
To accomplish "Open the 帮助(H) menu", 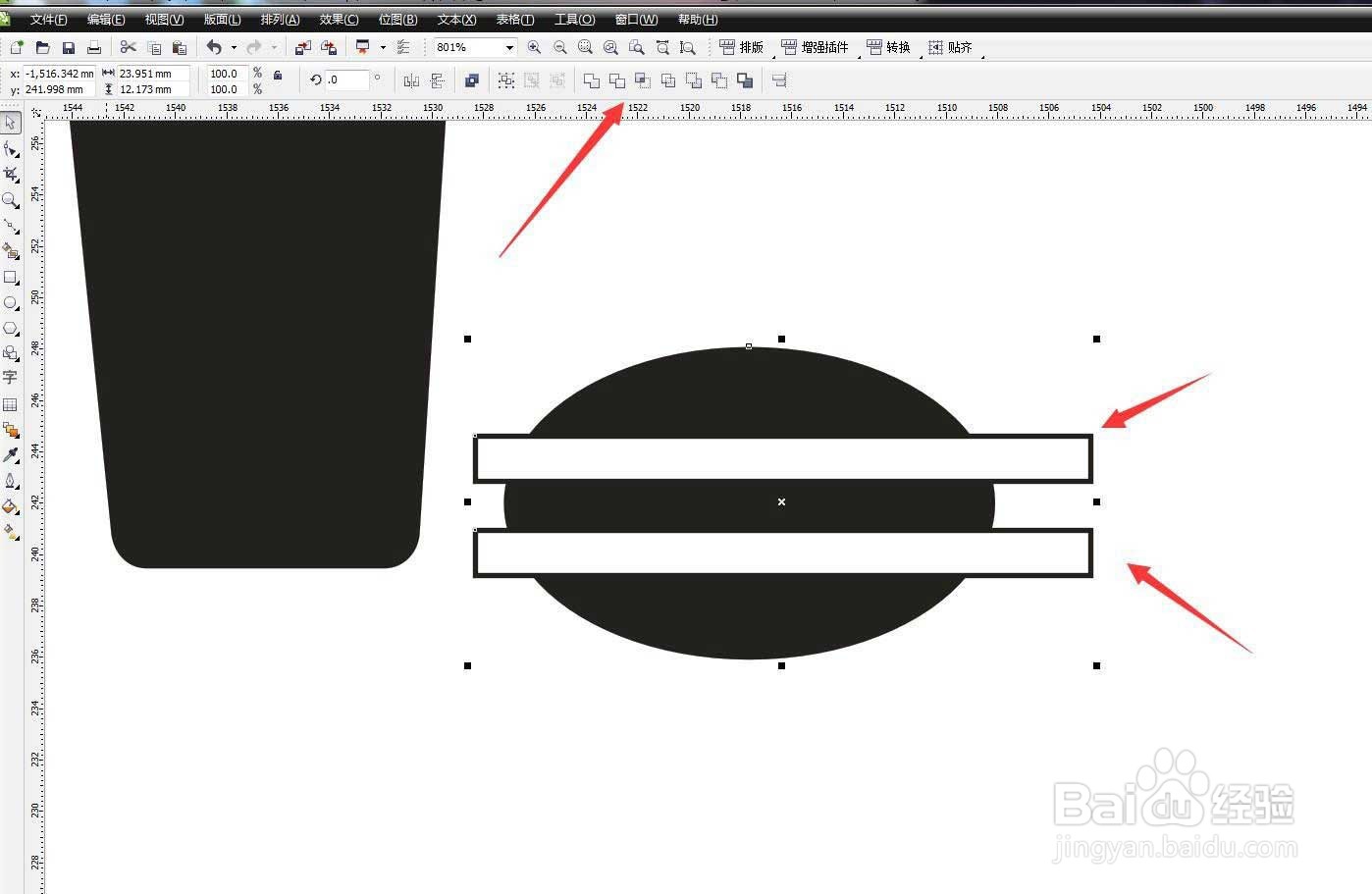I will click(x=697, y=20).
